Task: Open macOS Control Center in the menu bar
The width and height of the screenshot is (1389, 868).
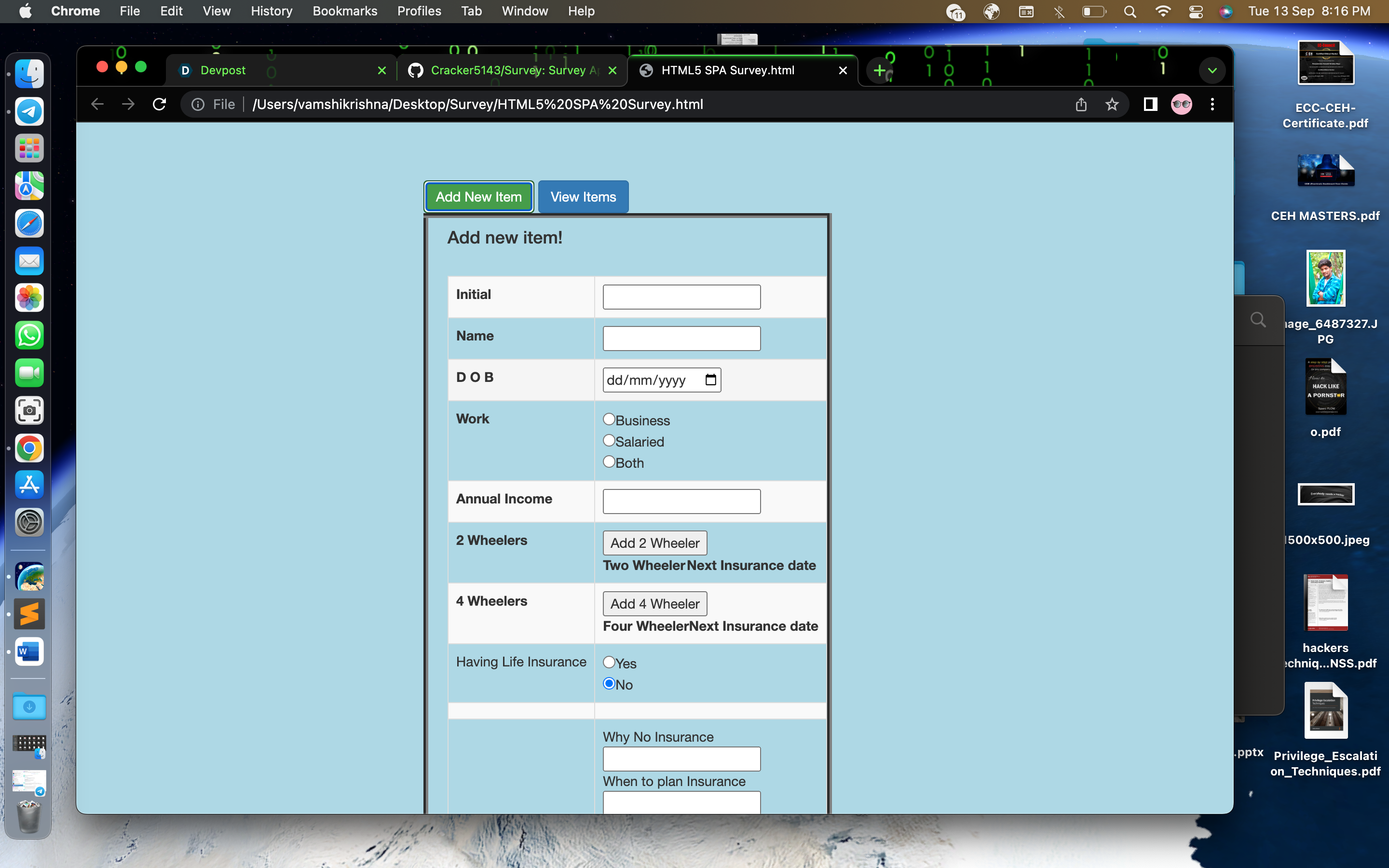Action: (x=1196, y=11)
